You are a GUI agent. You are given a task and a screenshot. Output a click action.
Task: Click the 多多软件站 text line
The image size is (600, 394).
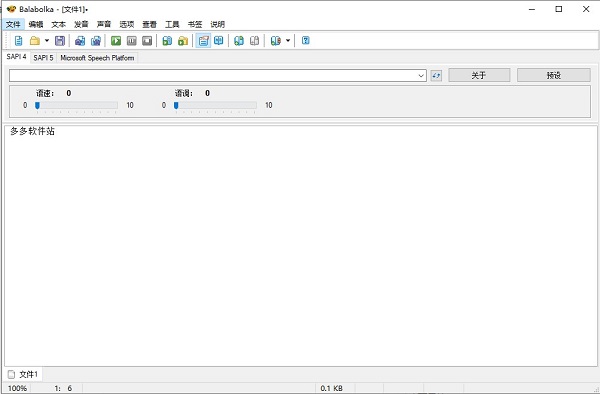click(33, 131)
